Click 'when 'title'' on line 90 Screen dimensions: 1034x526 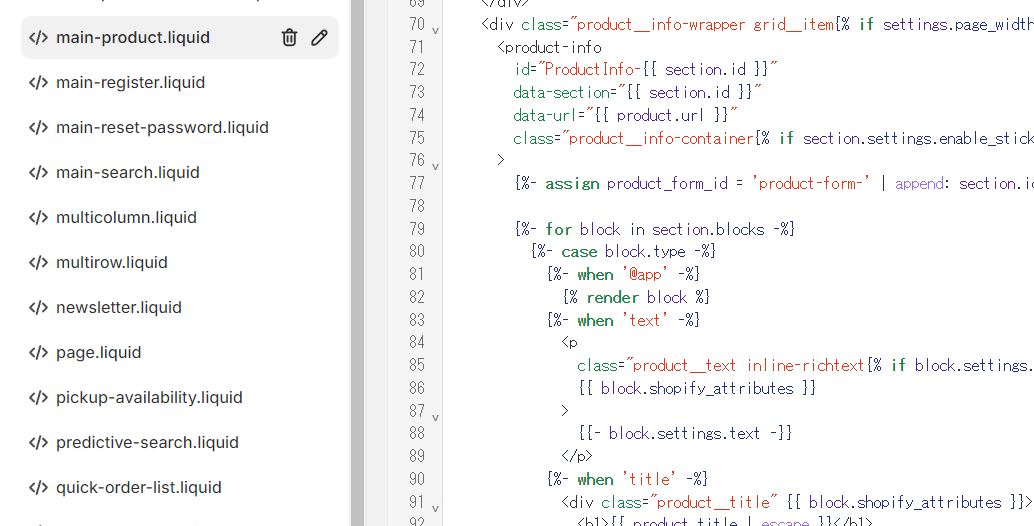click(x=626, y=479)
